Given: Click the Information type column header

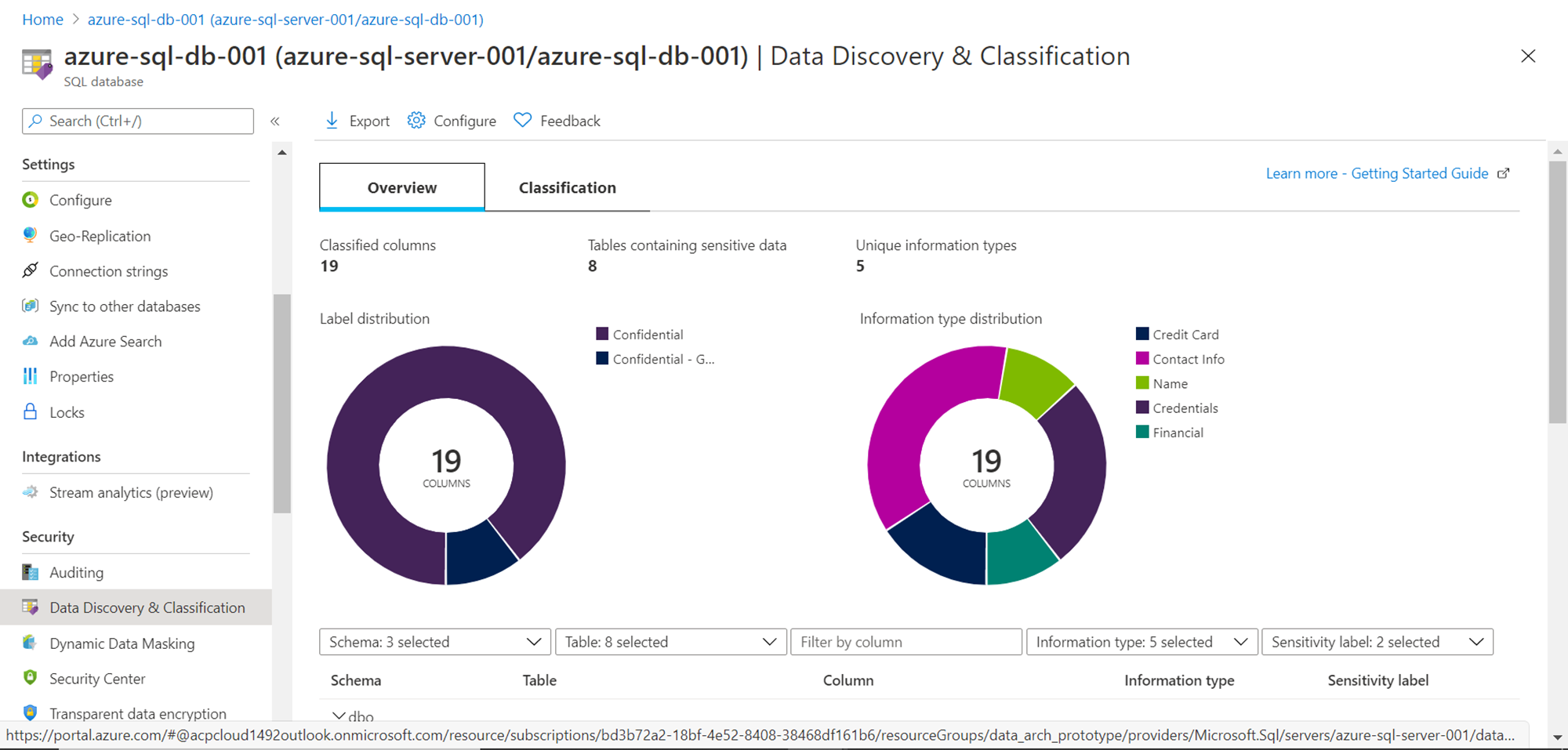Looking at the screenshot, I should tap(1179, 680).
